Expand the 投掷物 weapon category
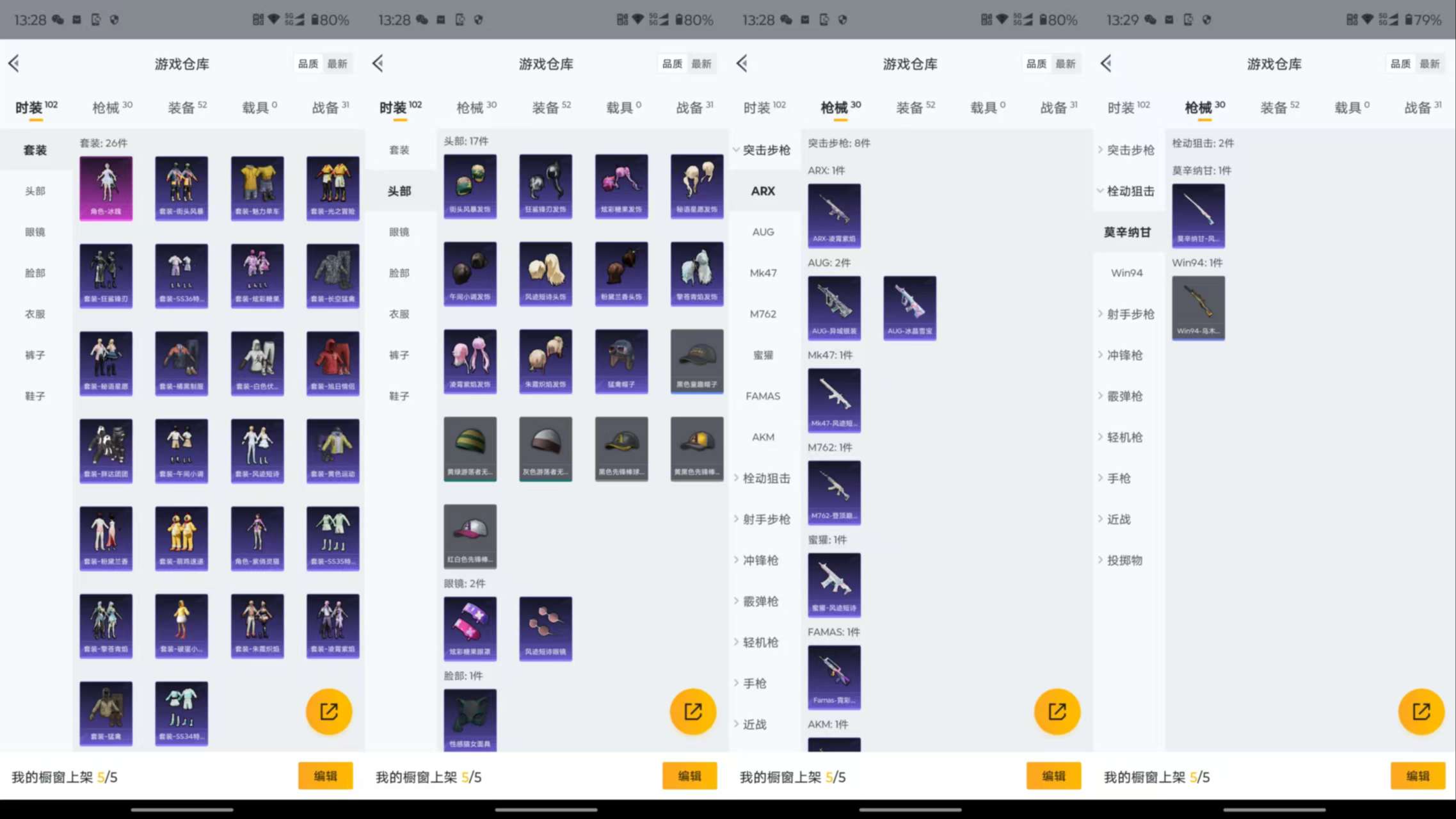Viewport: 1456px width, 819px height. tap(1124, 560)
